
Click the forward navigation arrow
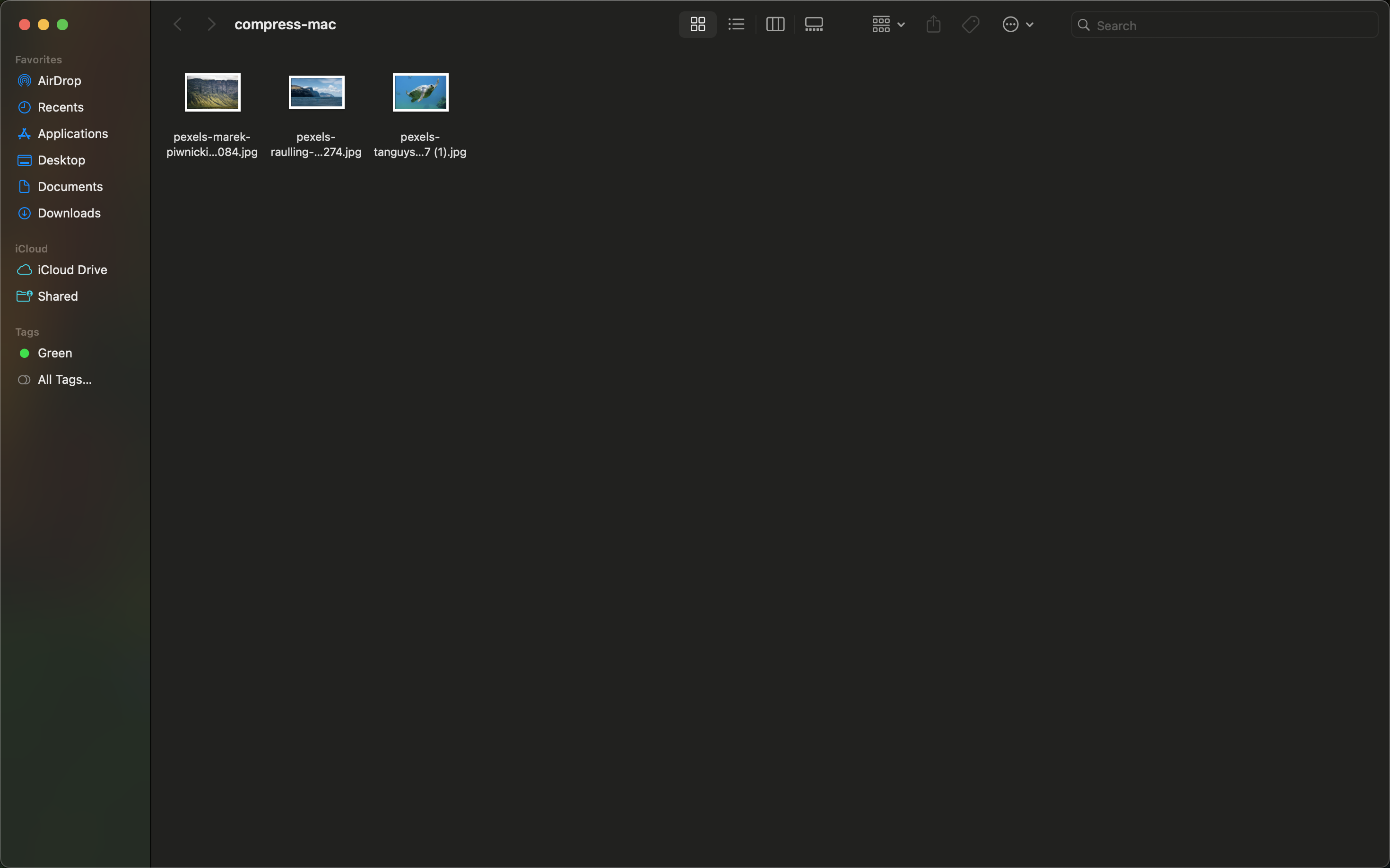pyautogui.click(x=211, y=24)
